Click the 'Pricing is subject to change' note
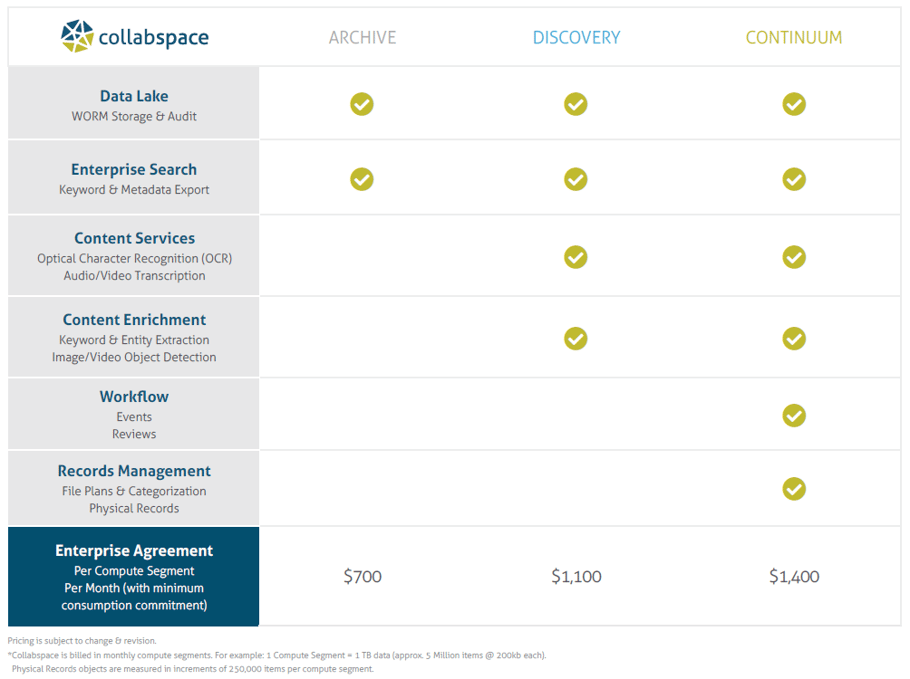Screen dimensions: 910x679 pyautogui.click(x=82, y=641)
